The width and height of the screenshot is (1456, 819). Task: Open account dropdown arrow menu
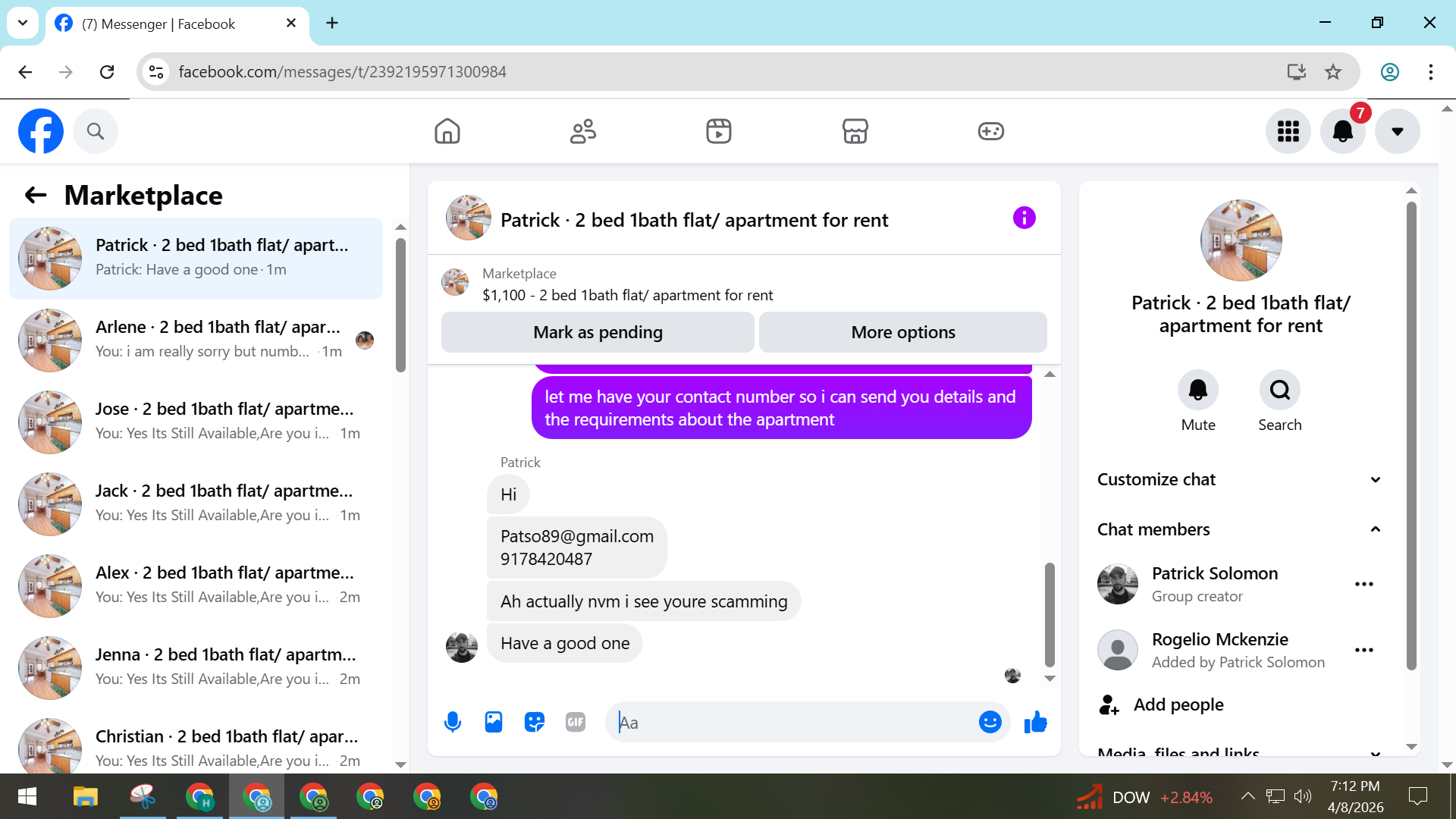(x=1397, y=131)
